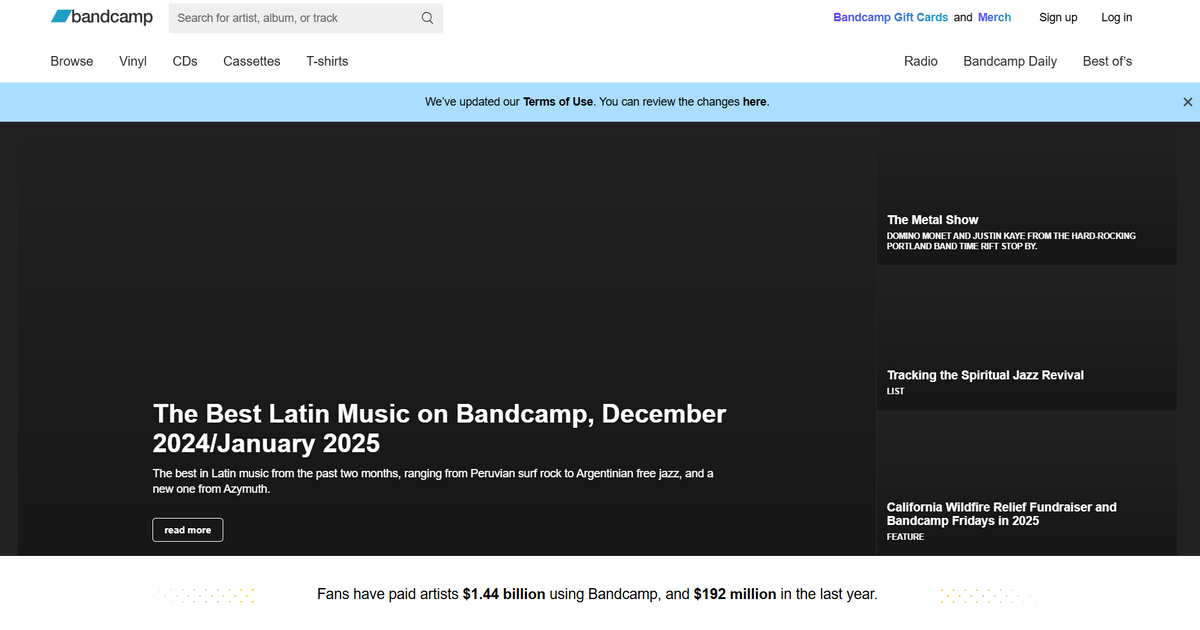
Task: Open the Best of's page
Action: pos(1107,61)
